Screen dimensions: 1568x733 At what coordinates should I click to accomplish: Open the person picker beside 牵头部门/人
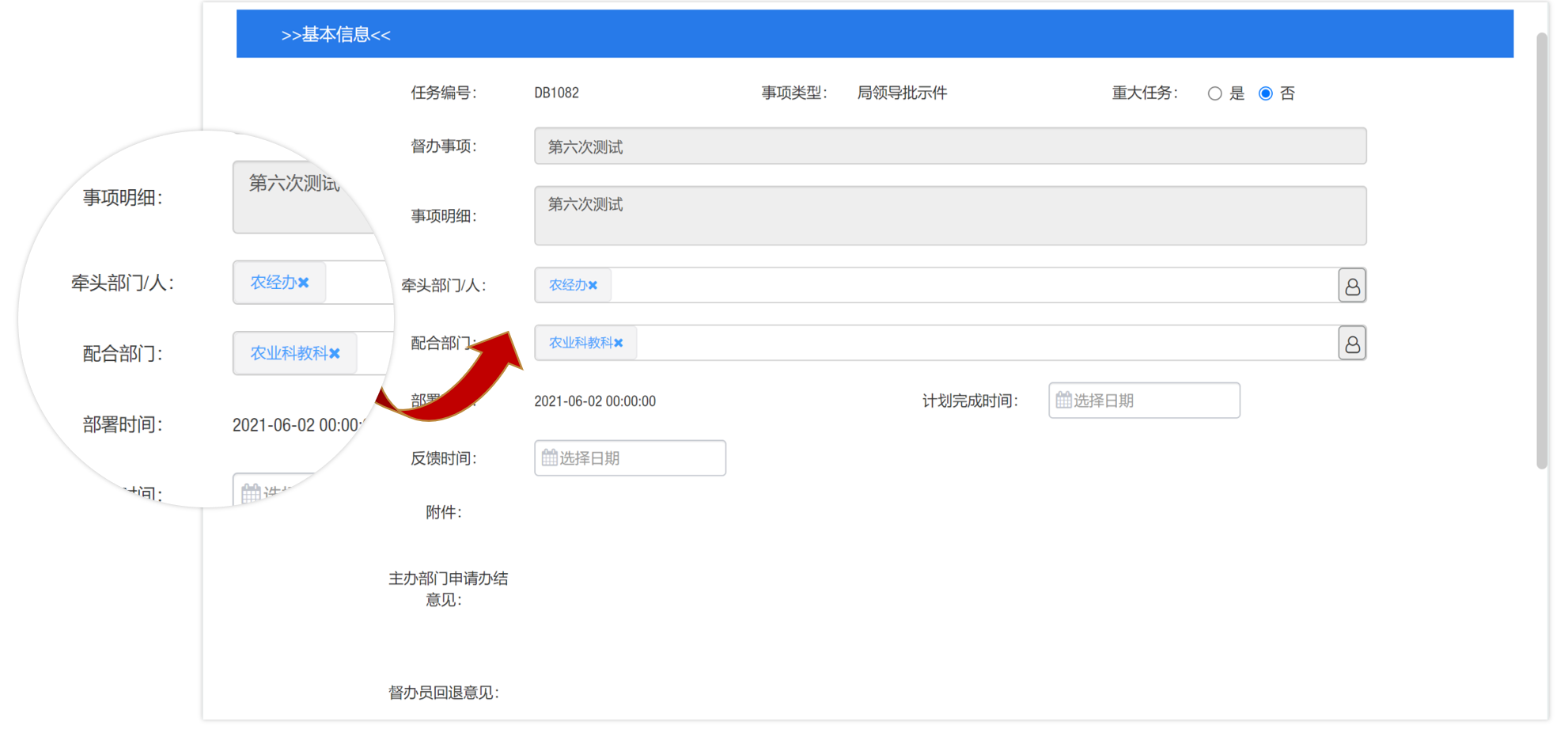pyautogui.click(x=1353, y=286)
